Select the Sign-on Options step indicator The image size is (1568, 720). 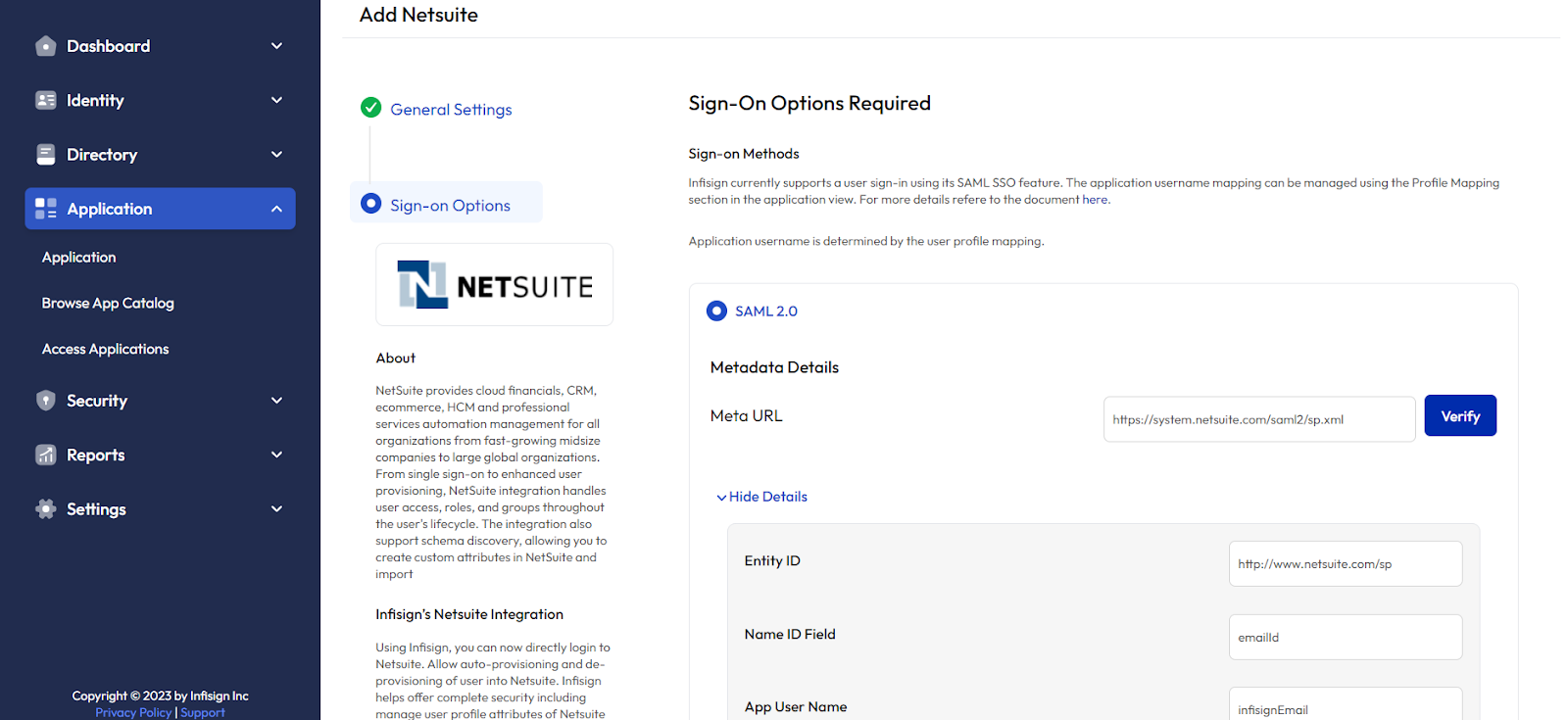[x=370, y=204]
